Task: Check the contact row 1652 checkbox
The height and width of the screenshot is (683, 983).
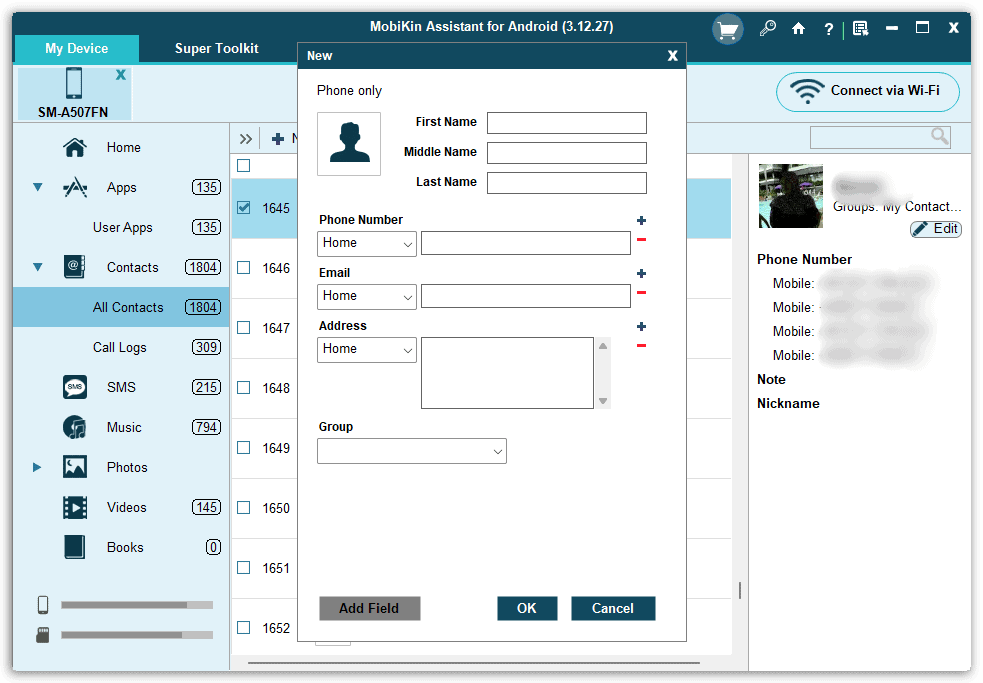Action: pyautogui.click(x=244, y=628)
